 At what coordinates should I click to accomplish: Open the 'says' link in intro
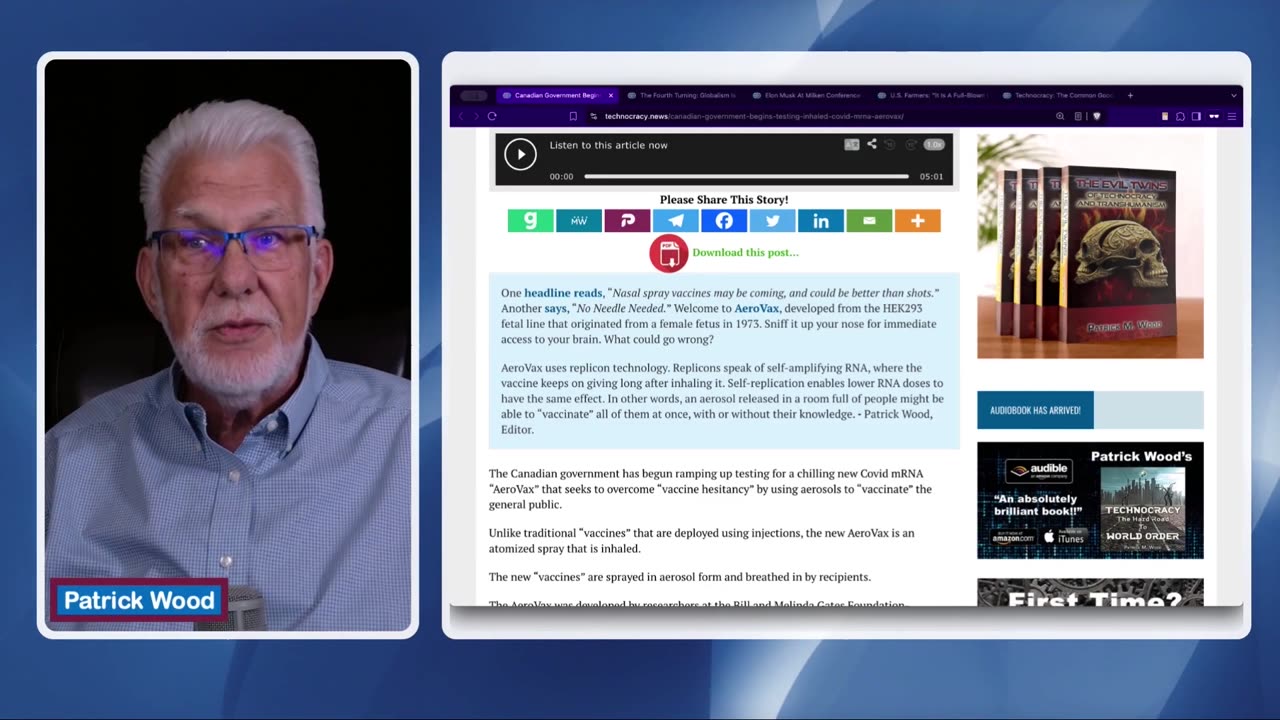coord(555,309)
